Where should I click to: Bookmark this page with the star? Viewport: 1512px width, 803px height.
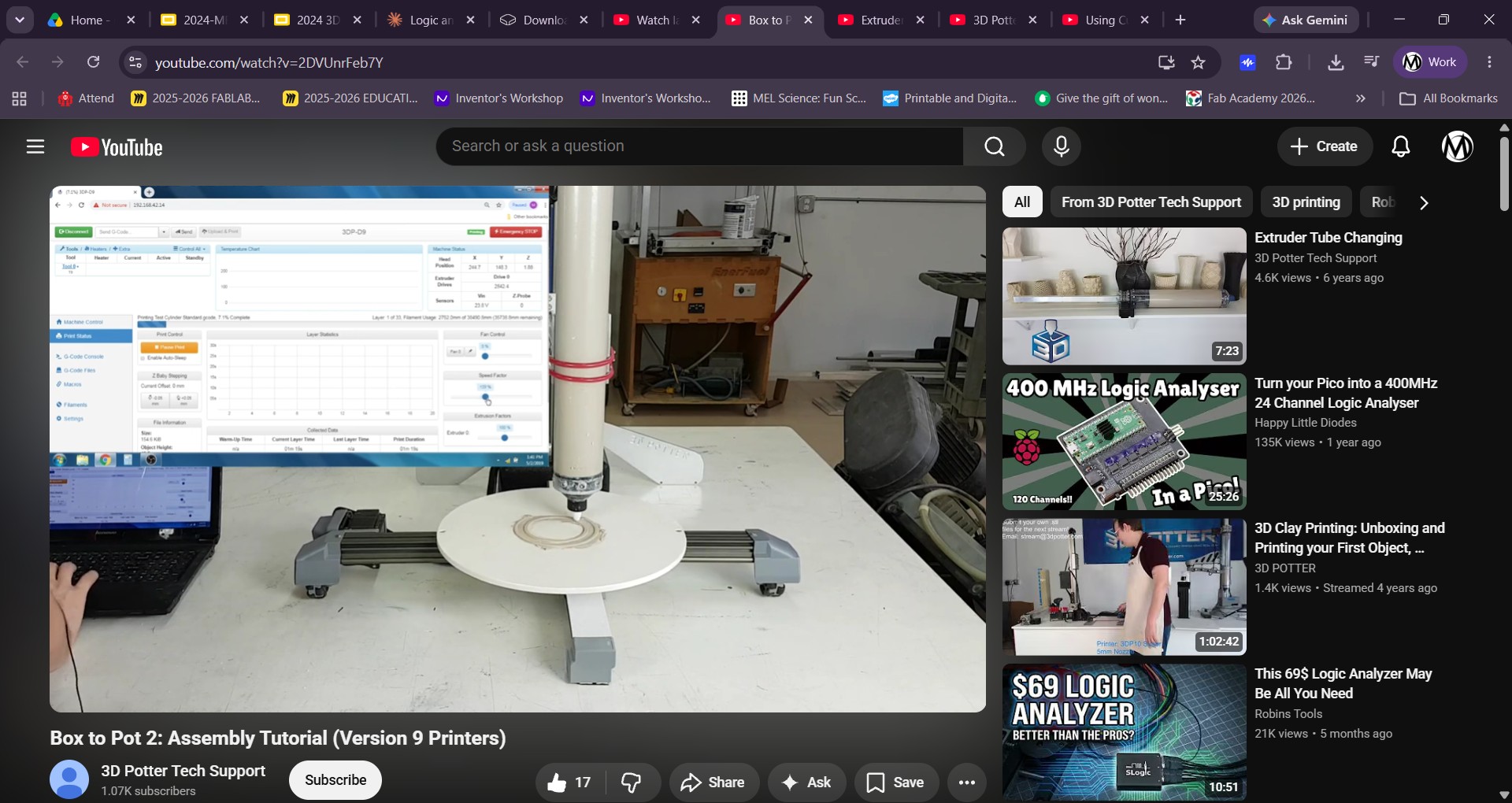[1198, 62]
